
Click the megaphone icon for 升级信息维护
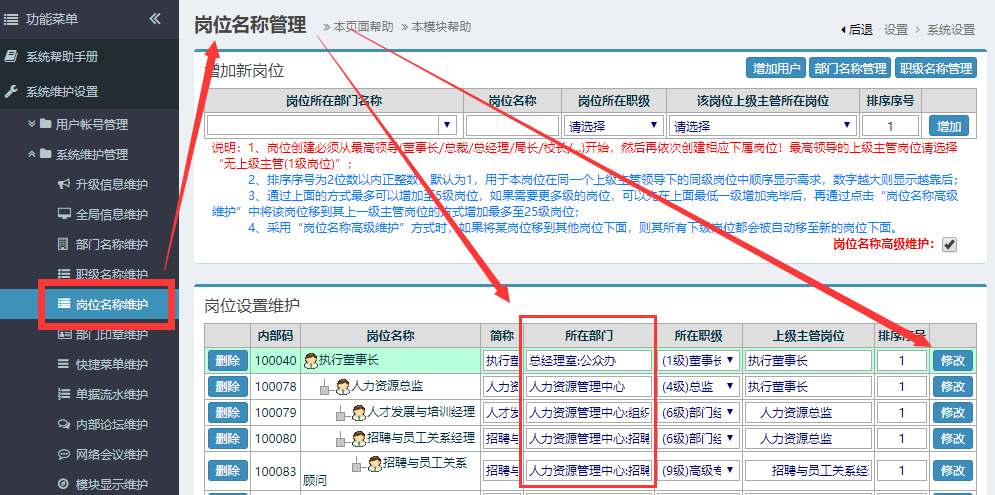[64, 185]
